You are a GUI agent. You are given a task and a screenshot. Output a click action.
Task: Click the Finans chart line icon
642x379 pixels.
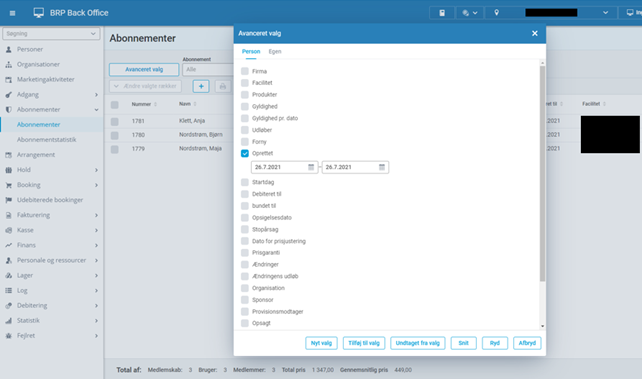[9, 245]
